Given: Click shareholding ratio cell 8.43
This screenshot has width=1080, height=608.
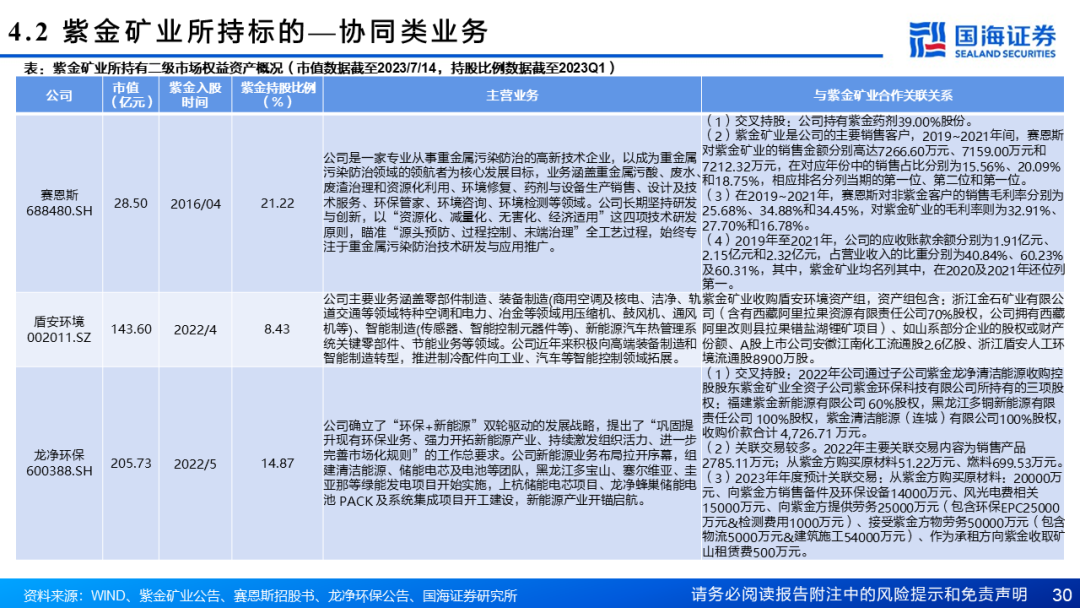Looking at the screenshot, I should [x=278, y=329].
